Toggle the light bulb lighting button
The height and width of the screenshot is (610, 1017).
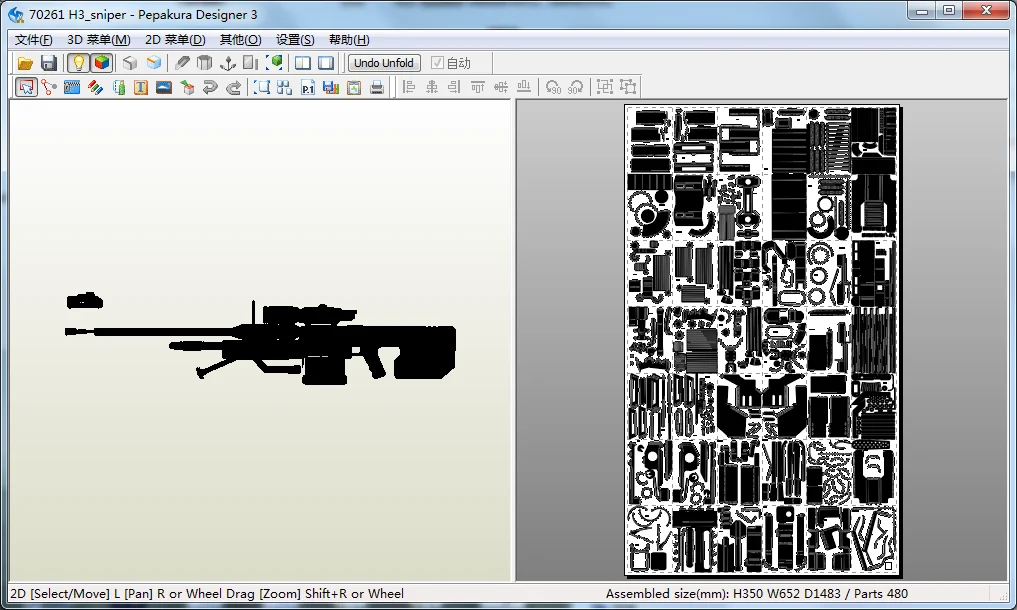[78, 63]
